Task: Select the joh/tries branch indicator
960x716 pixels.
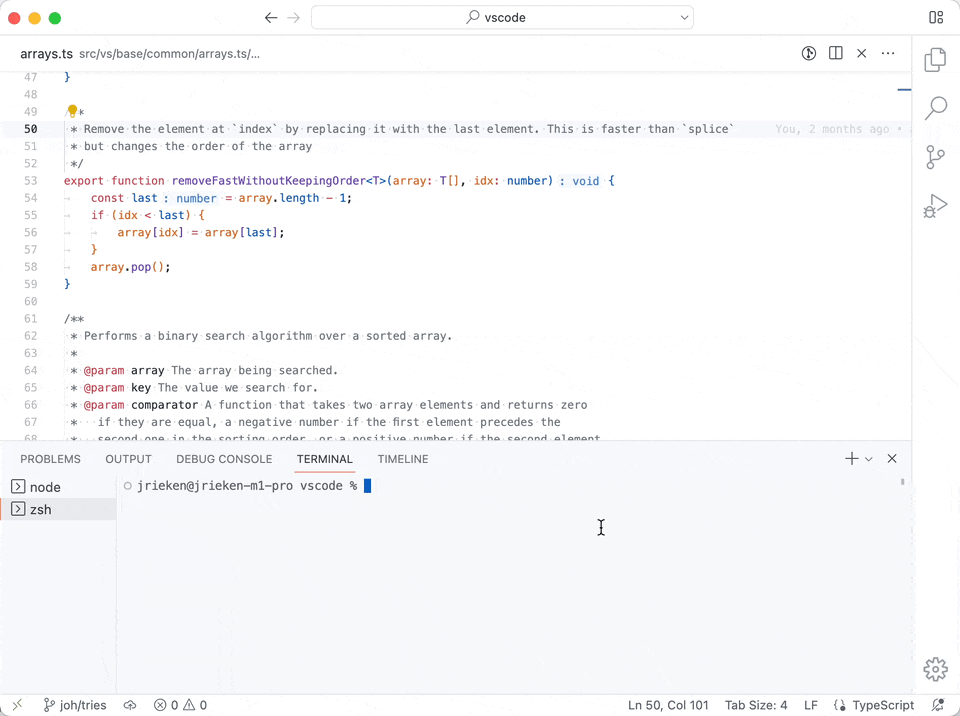Action: click(x=75, y=705)
